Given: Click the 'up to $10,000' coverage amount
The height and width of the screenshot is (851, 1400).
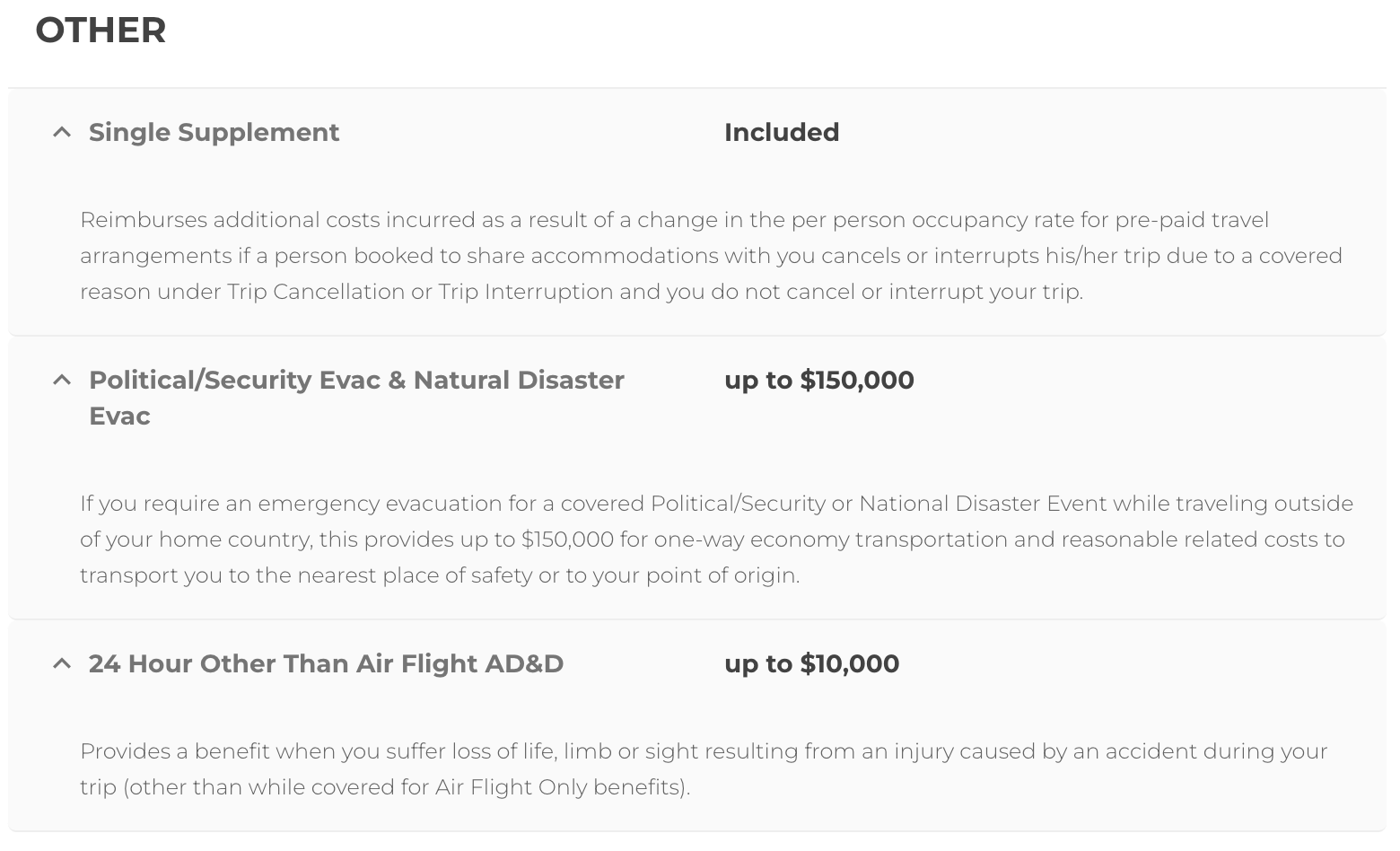Looking at the screenshot, I should tap(811, 664).
